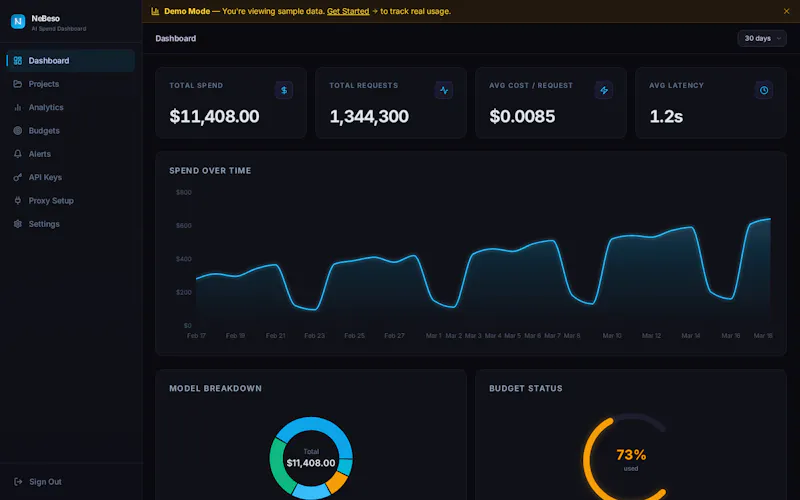Image resolution: width=800 pixels, height=500 pixels.
Task: Click the clock icon on Avg Latency card
Action: click(x=764, y=90)
